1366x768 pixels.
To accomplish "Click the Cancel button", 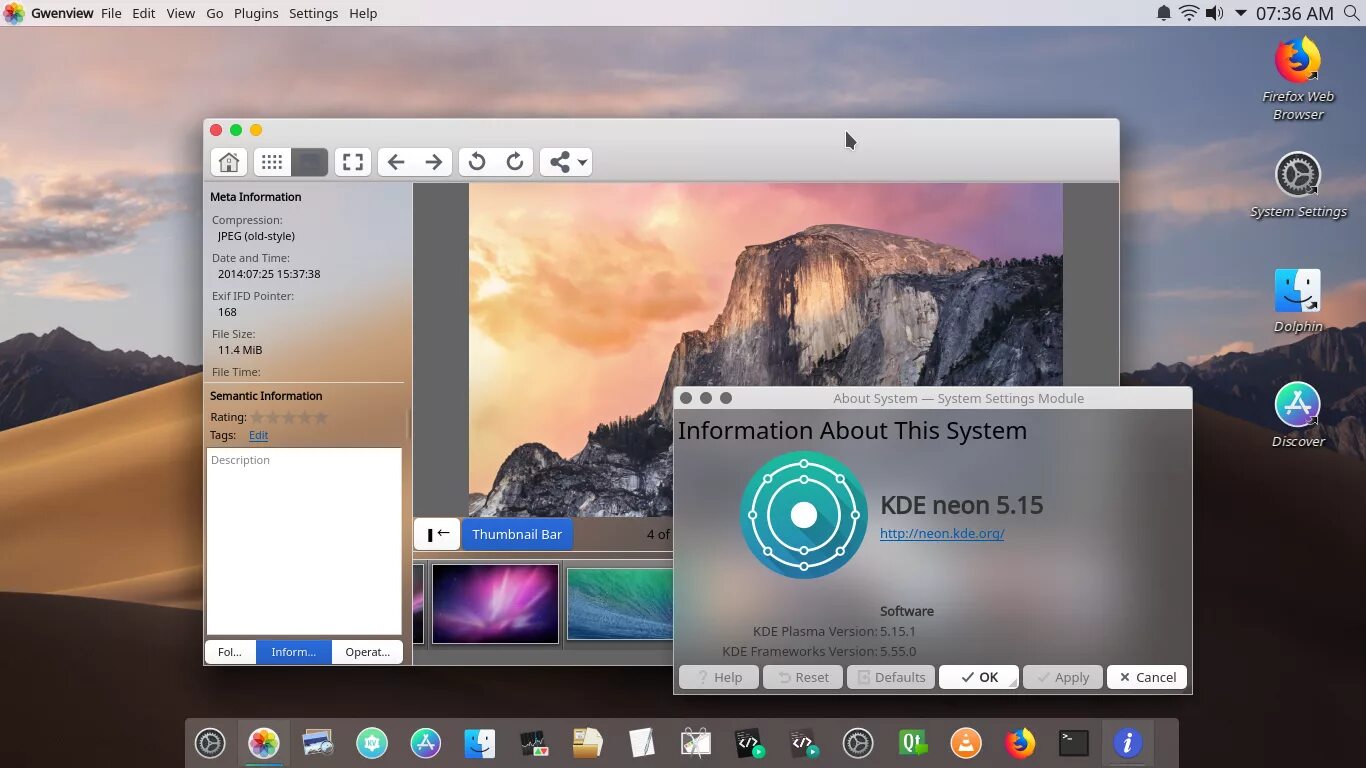I will pos(1147,677).
